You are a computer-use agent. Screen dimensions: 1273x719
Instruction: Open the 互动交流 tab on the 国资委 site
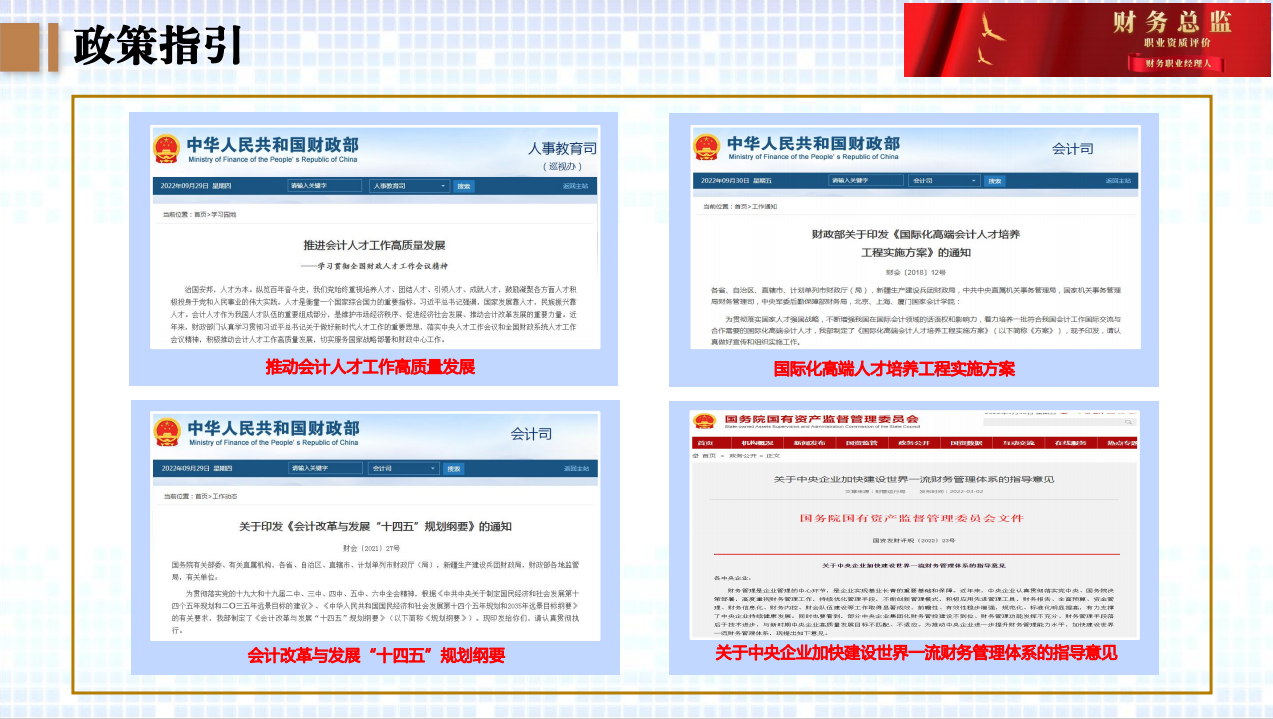(1018, 442)
